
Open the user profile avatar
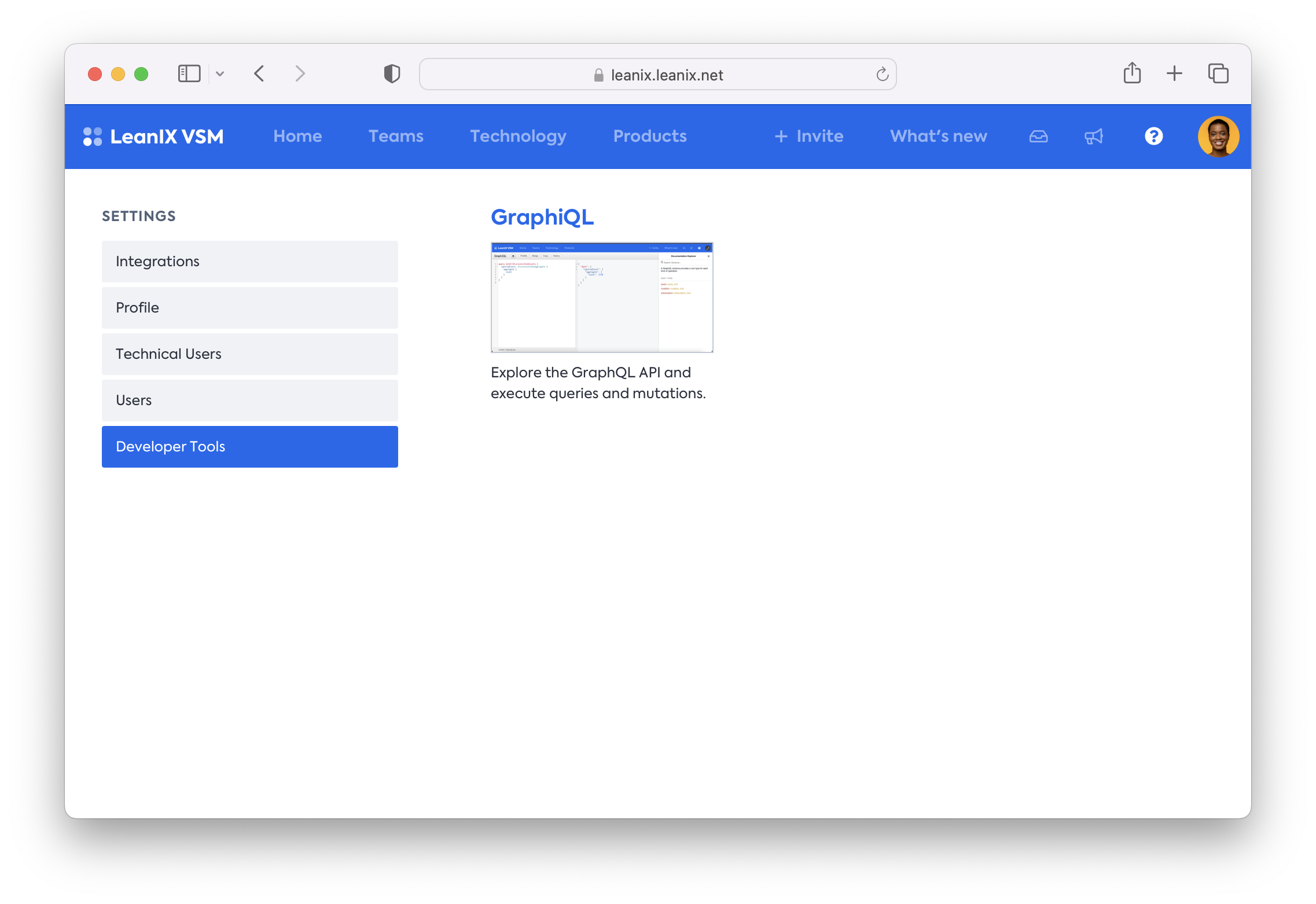tap(1218, 137)
